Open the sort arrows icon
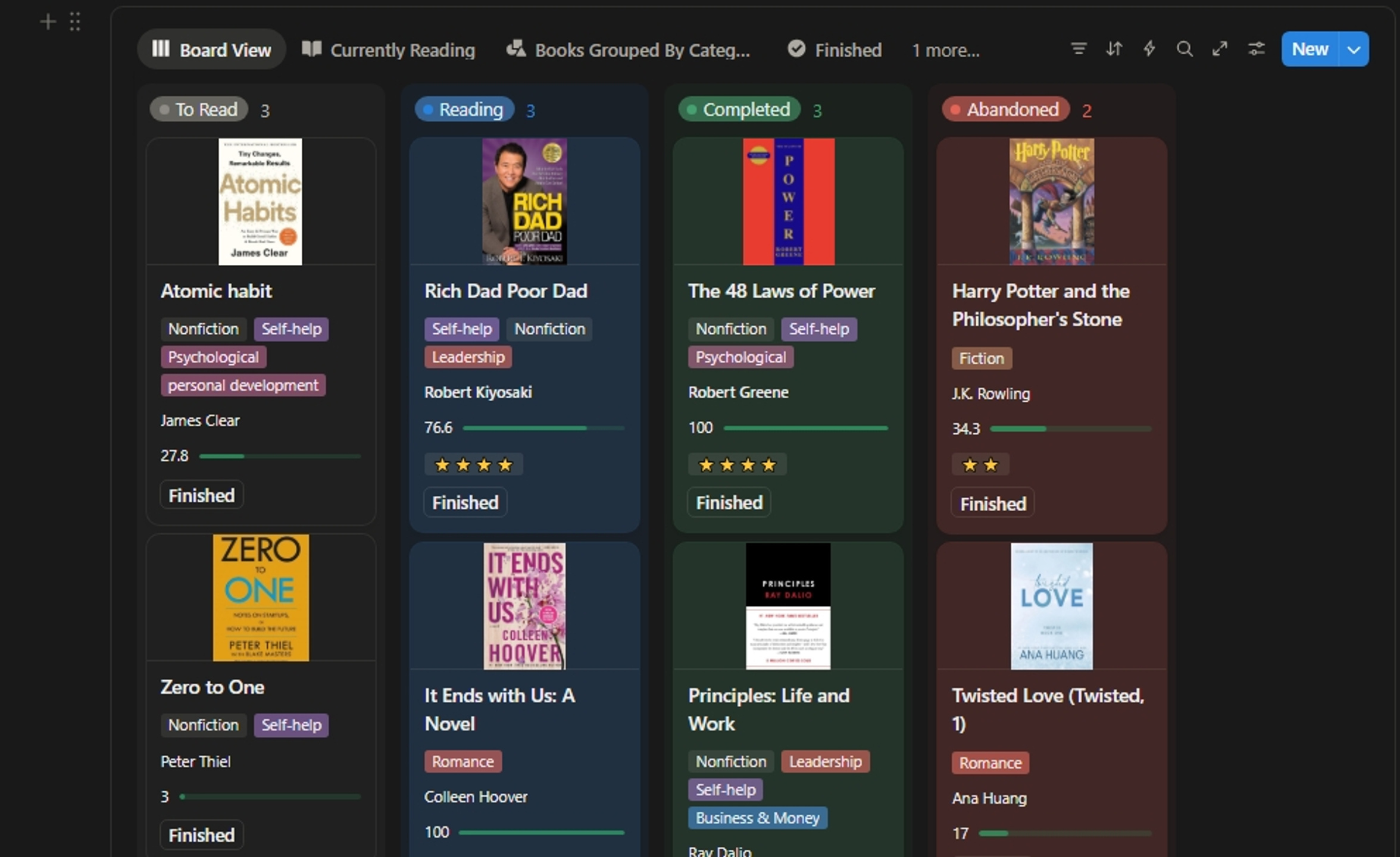1400x857 pixels. pos(1114,49)
